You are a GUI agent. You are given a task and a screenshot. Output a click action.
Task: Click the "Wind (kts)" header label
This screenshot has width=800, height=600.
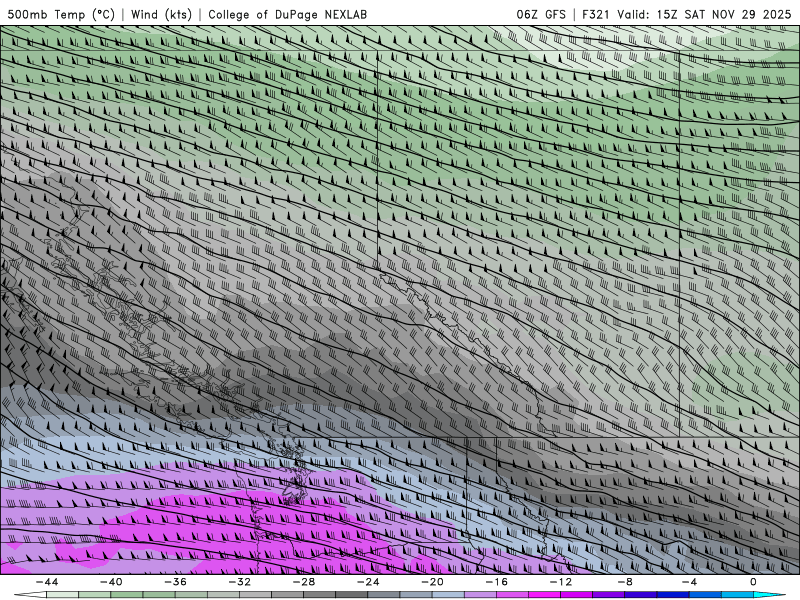coord(161,14)
